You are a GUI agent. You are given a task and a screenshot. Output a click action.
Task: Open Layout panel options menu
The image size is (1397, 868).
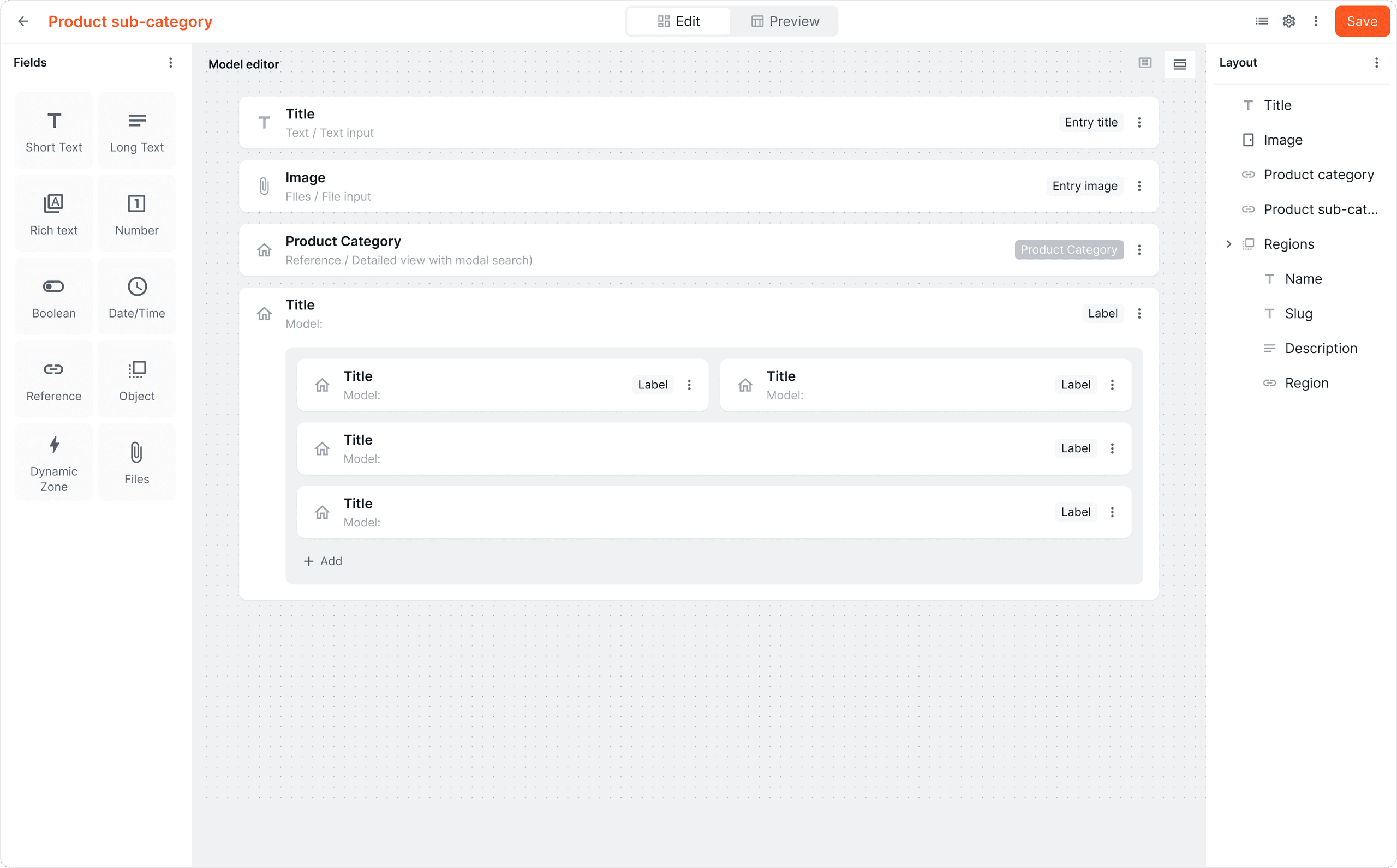1376,63
